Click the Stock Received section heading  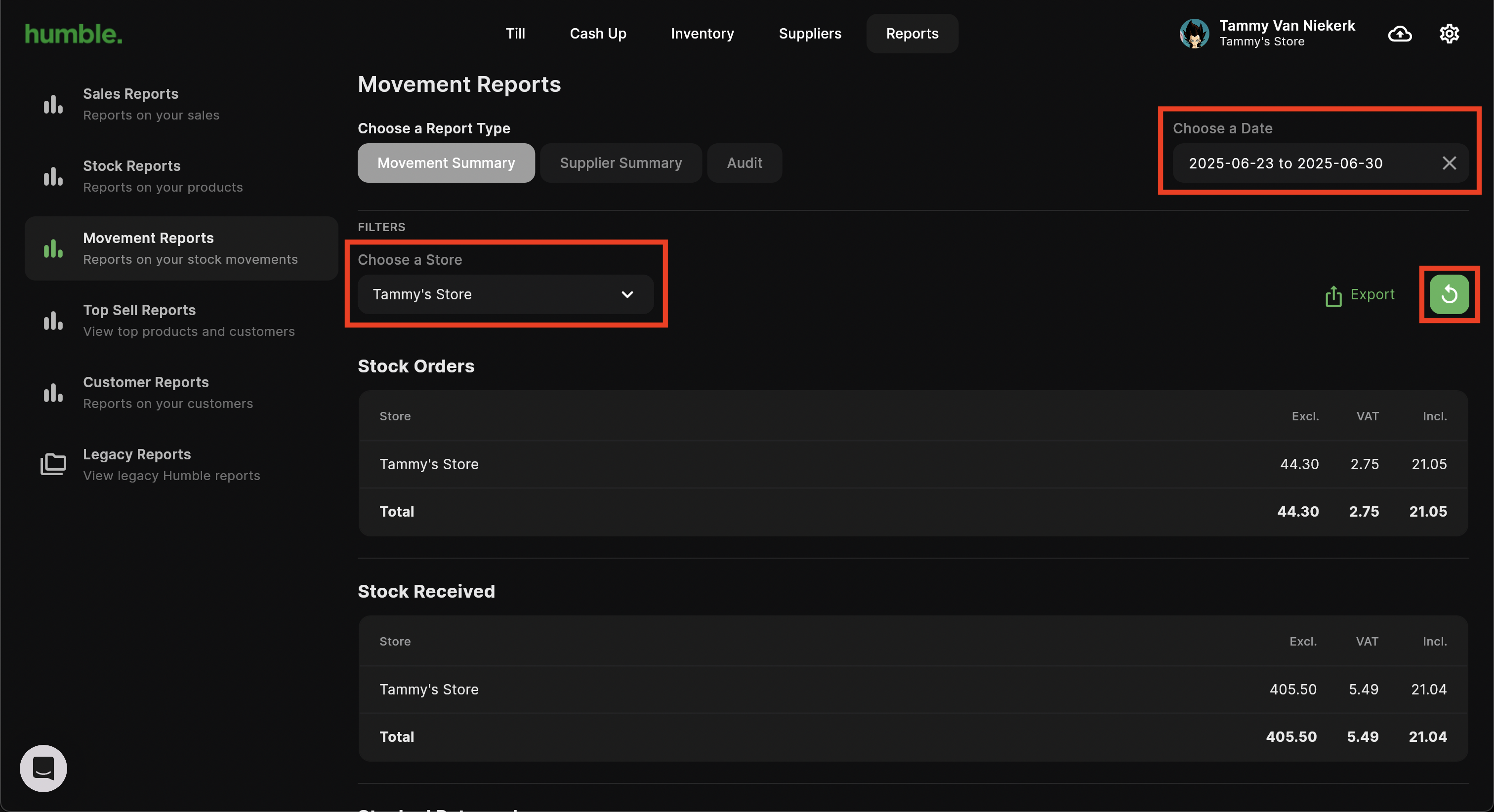[426, 592]
